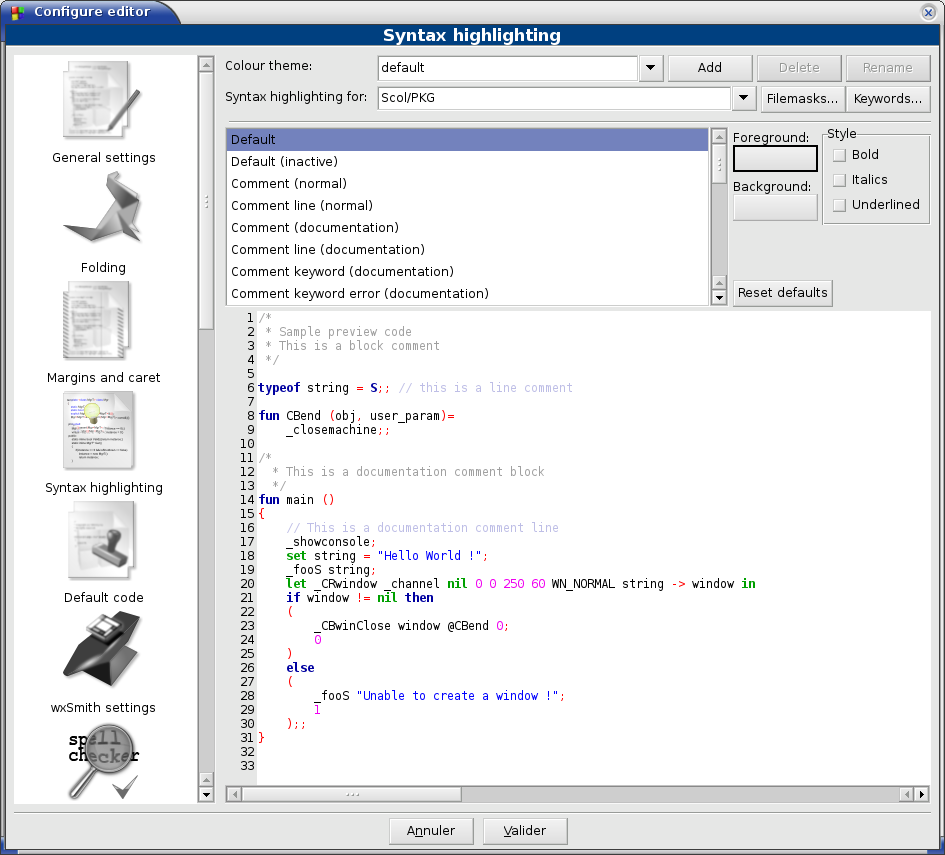The width and height of the screenshot is (945, 855).
Task: Click the else keyword in preview
Action: tap(300, 668)
